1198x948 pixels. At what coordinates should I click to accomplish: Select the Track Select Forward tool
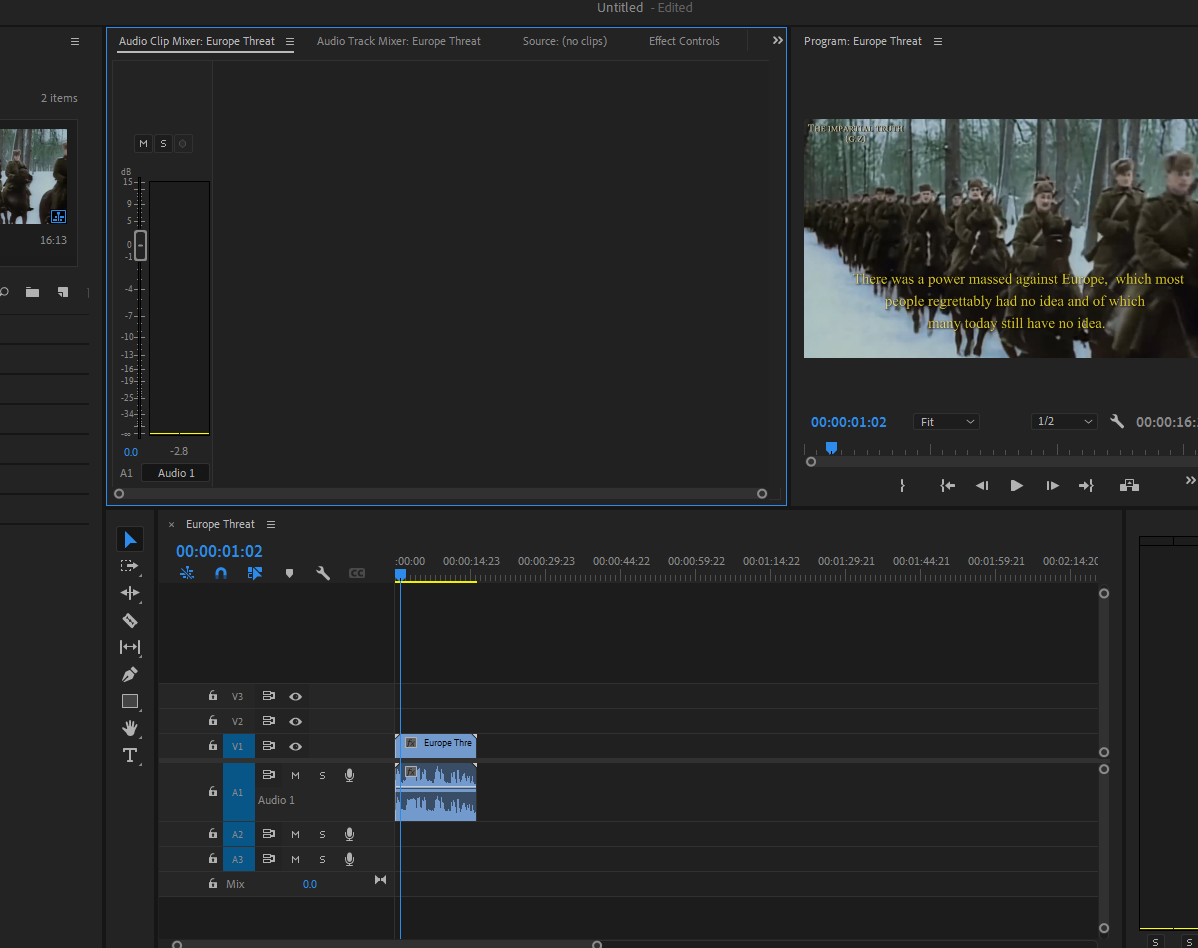point(130,565)
